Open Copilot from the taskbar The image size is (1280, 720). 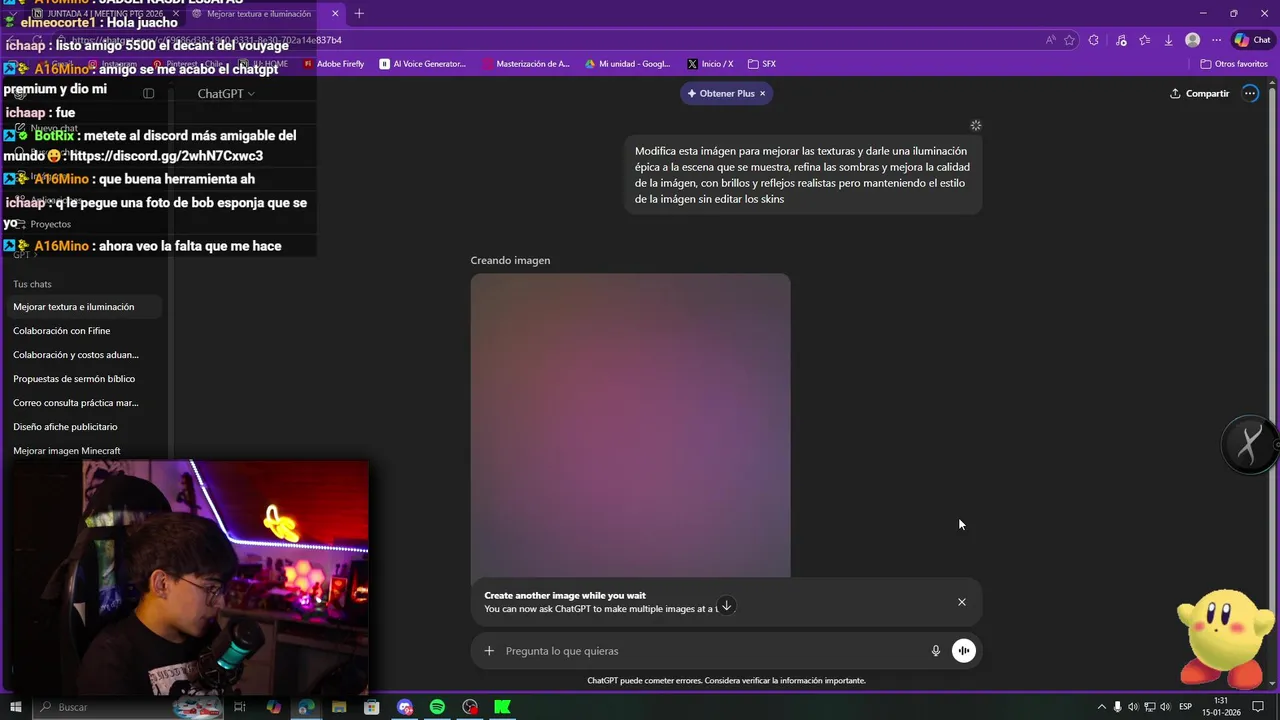[273, 707]
